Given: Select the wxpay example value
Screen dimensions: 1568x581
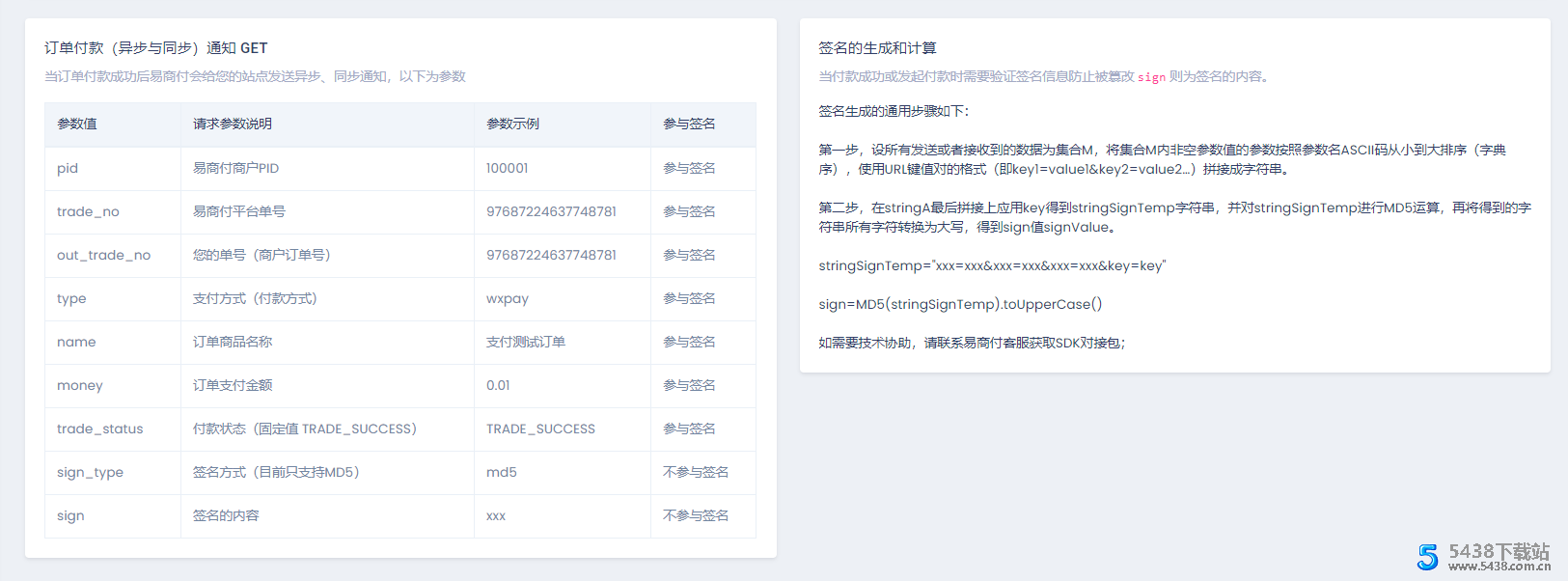Looking at the screenshot, I should [x=508, y=298].
